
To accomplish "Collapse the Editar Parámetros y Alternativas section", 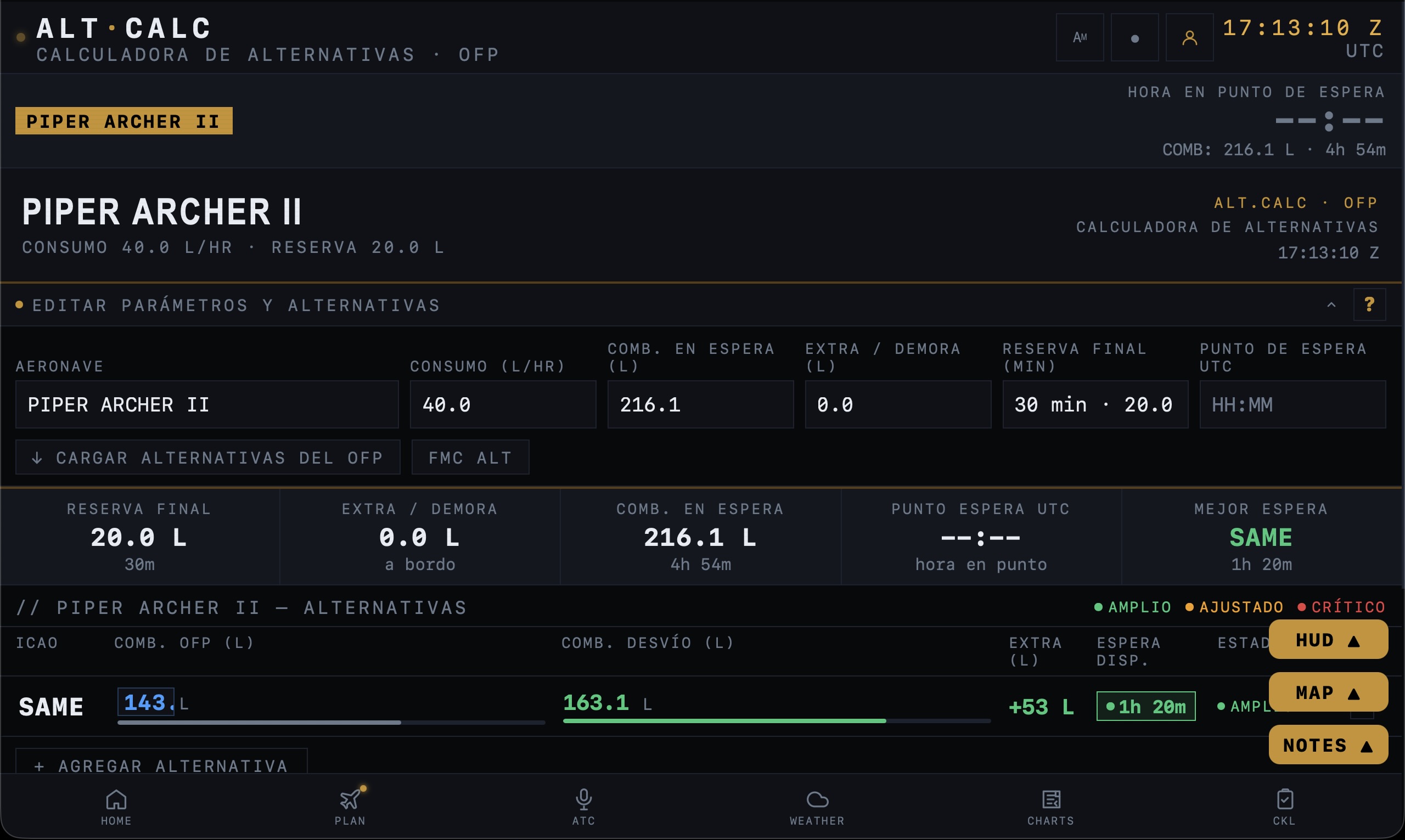I will [x=1331, y=305].
